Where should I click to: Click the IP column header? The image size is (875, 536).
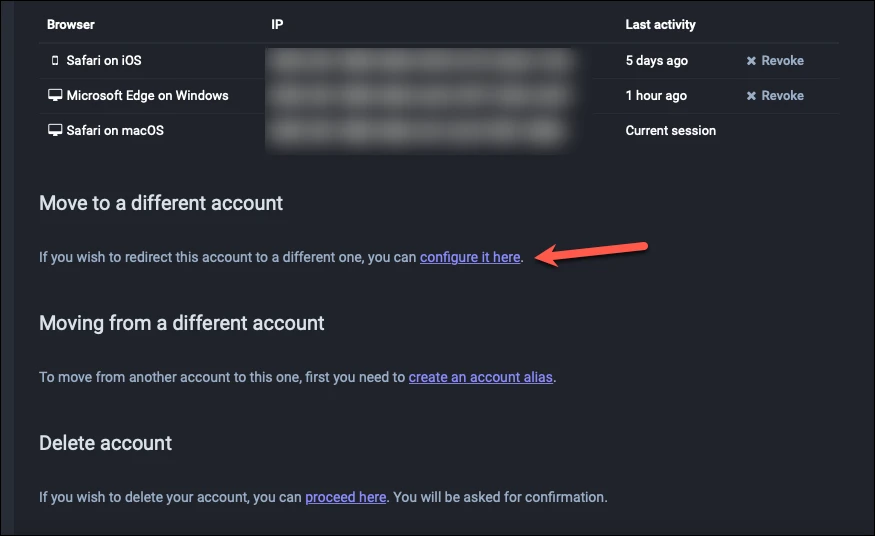pos(277,25)
